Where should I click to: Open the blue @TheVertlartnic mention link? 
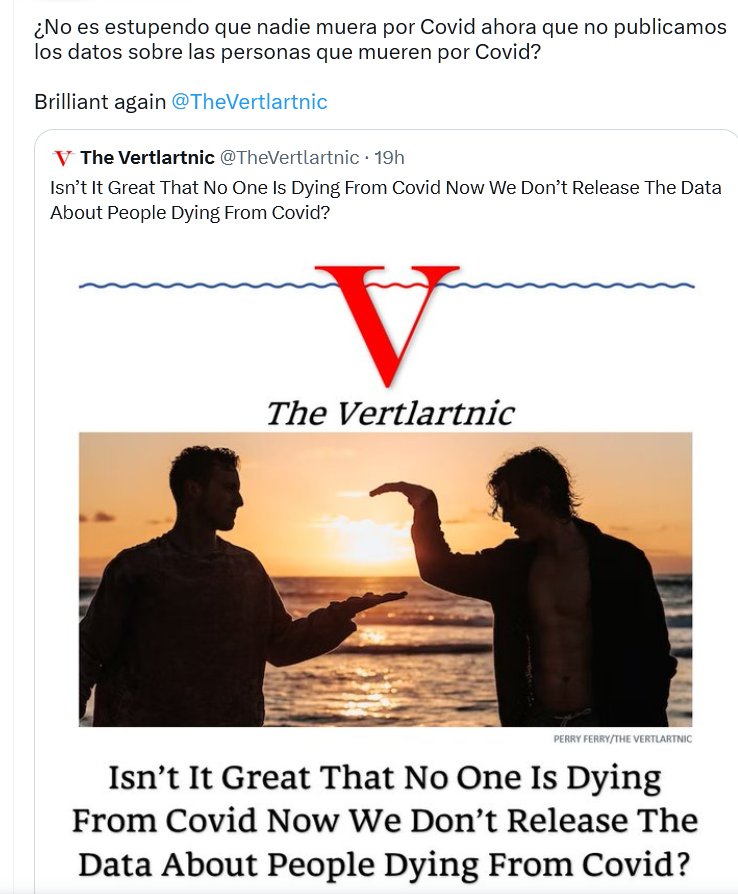pos(249,102)
